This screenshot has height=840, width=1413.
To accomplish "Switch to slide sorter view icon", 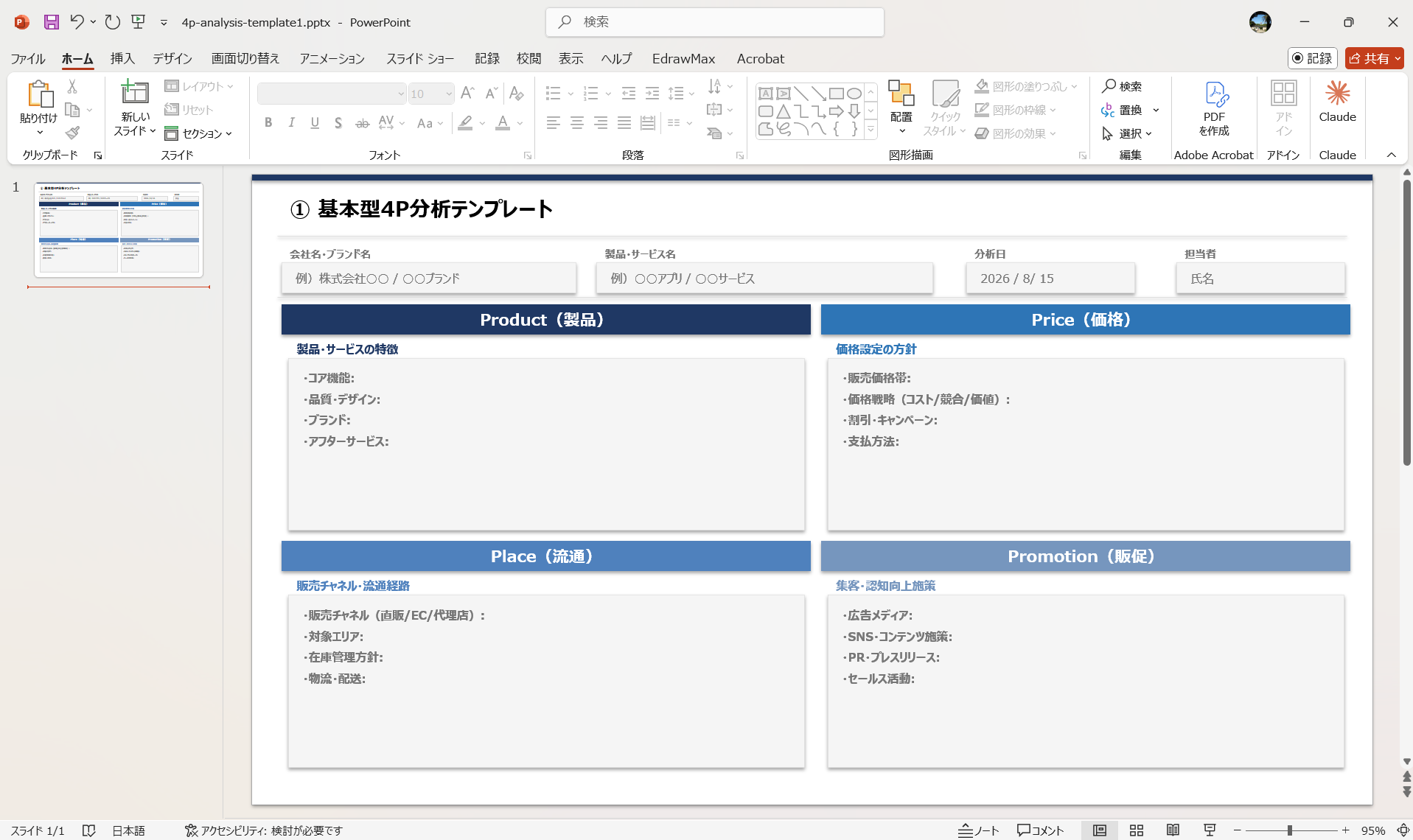I will (1137, 830).
